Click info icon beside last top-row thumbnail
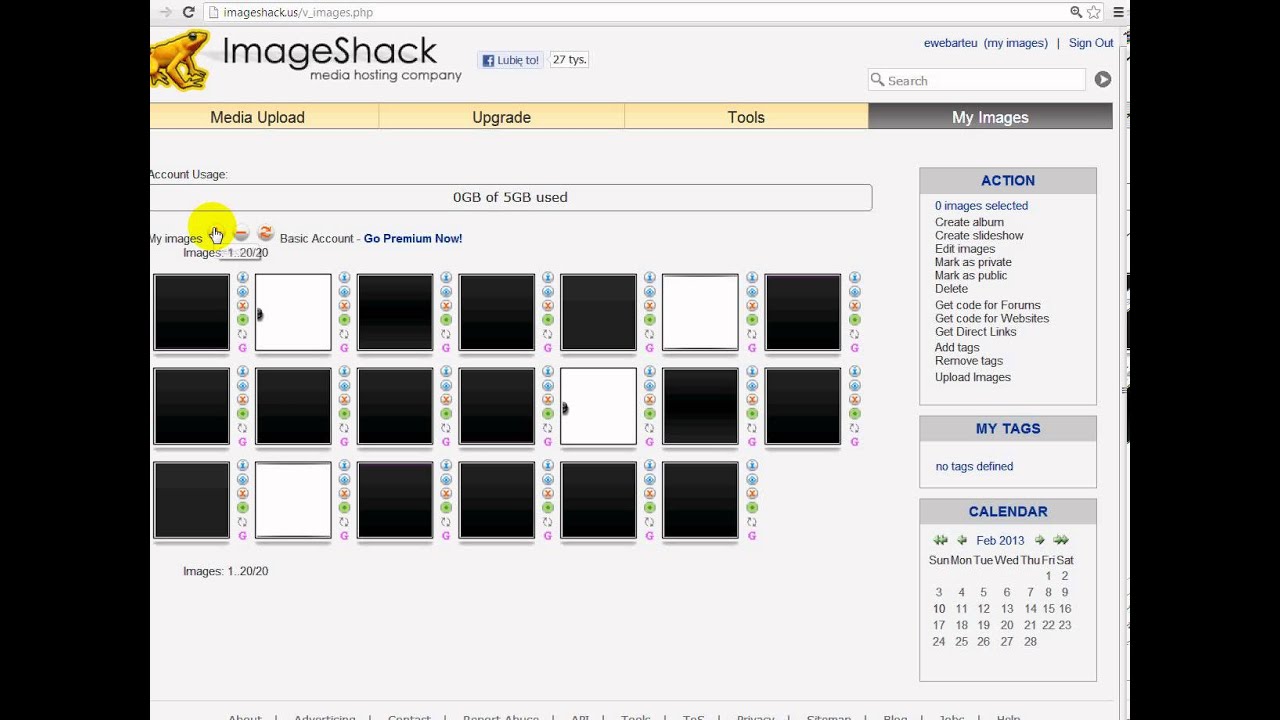This screenshot has width=1280, height=720. click(x=854, y=278)
